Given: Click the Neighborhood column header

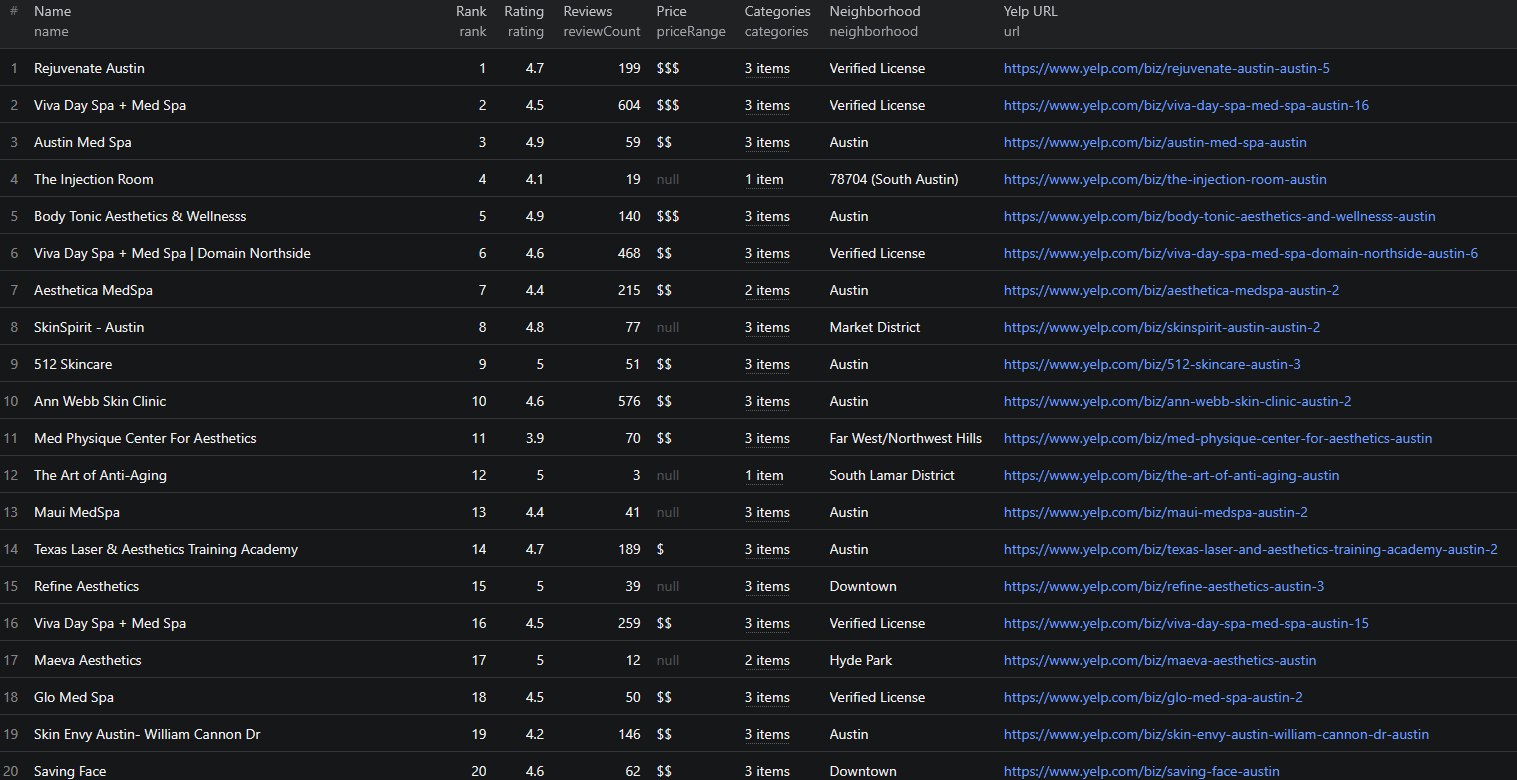Looking at the screenshot, I should coord(875,11).
